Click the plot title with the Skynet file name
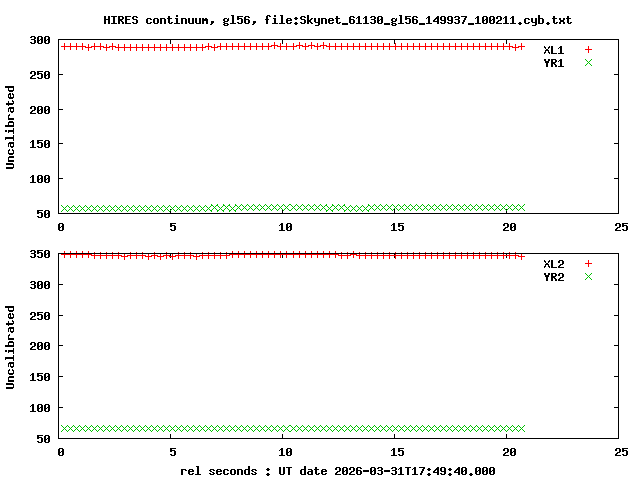This screenshot has height=480, width=640. point(337,20)
